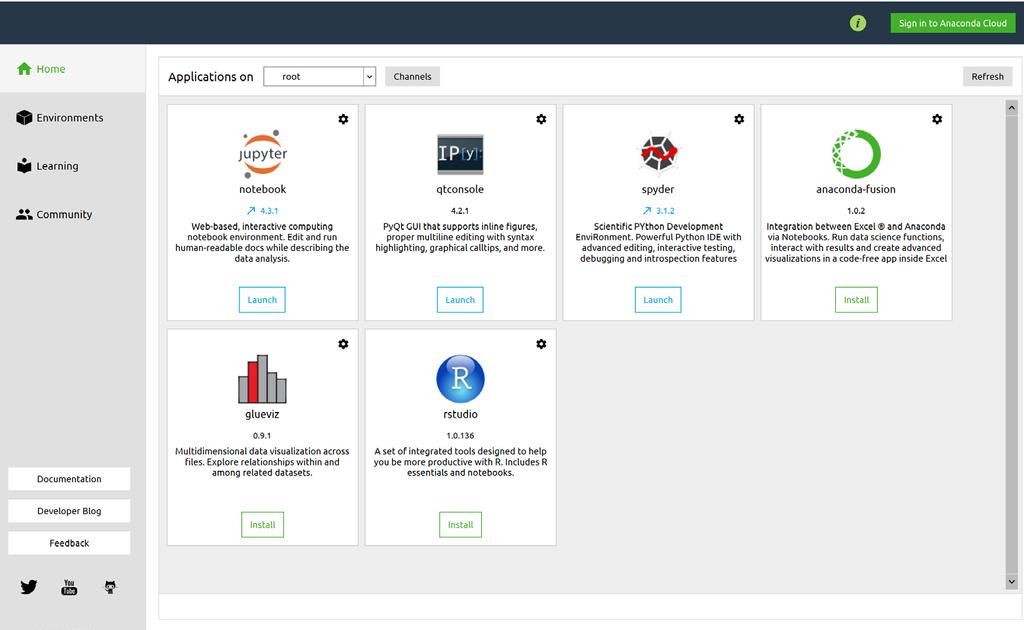
Task: Open the Documentation link
Action: 69,479
